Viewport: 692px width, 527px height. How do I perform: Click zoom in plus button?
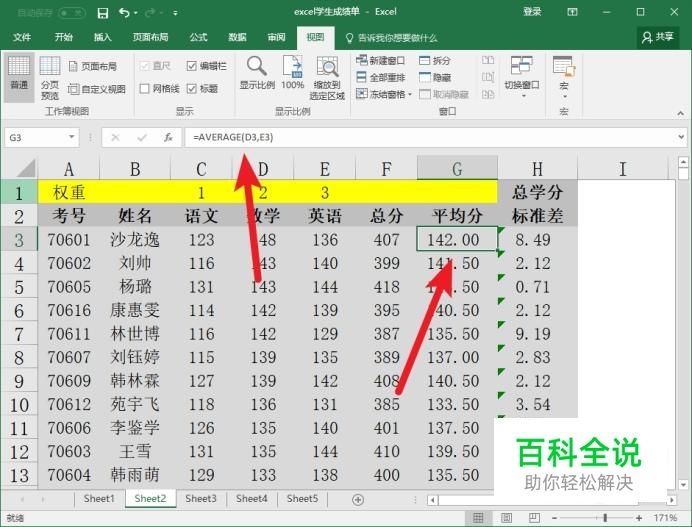(x=639, y=518)
